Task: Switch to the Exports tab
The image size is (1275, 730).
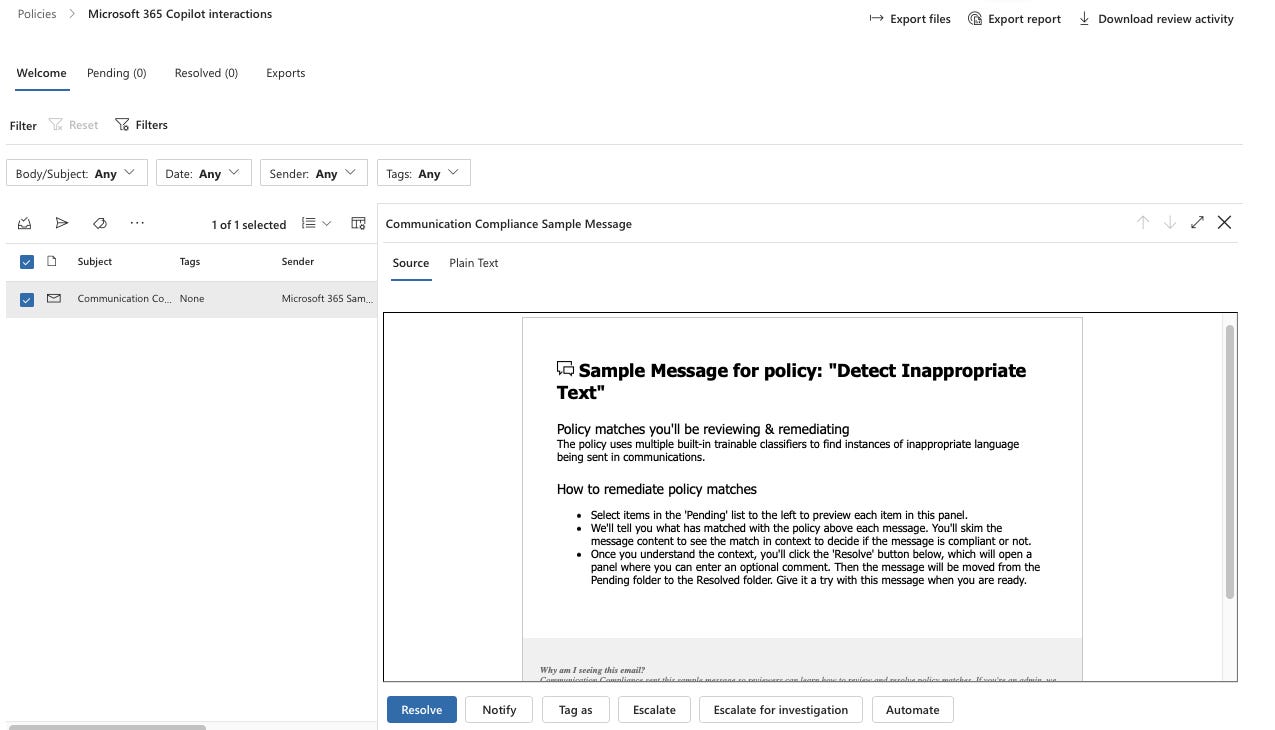Action: [285, 73]
